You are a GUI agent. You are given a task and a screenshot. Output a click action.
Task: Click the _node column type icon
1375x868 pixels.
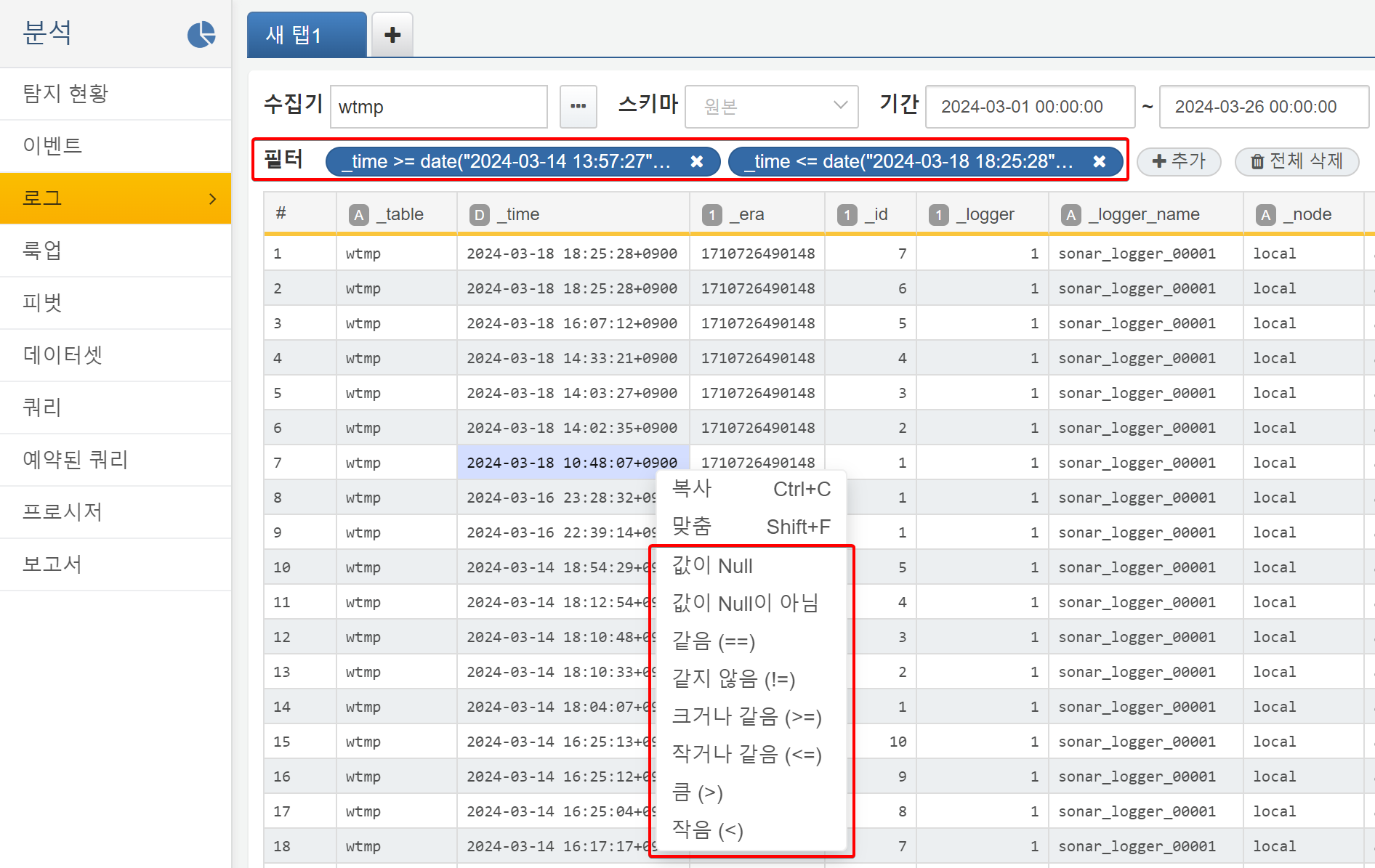click(x=1266, y=215)
